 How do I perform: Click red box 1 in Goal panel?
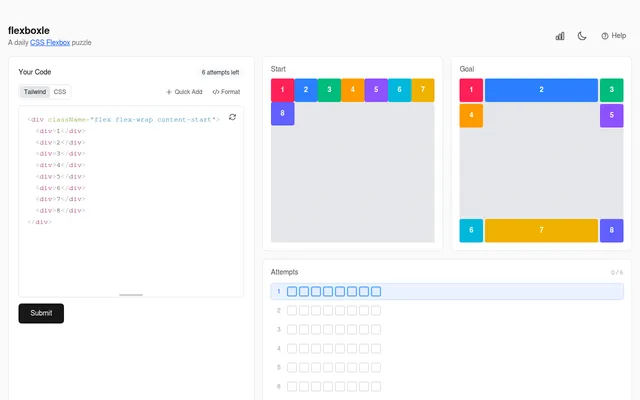[x=471, y=90]
